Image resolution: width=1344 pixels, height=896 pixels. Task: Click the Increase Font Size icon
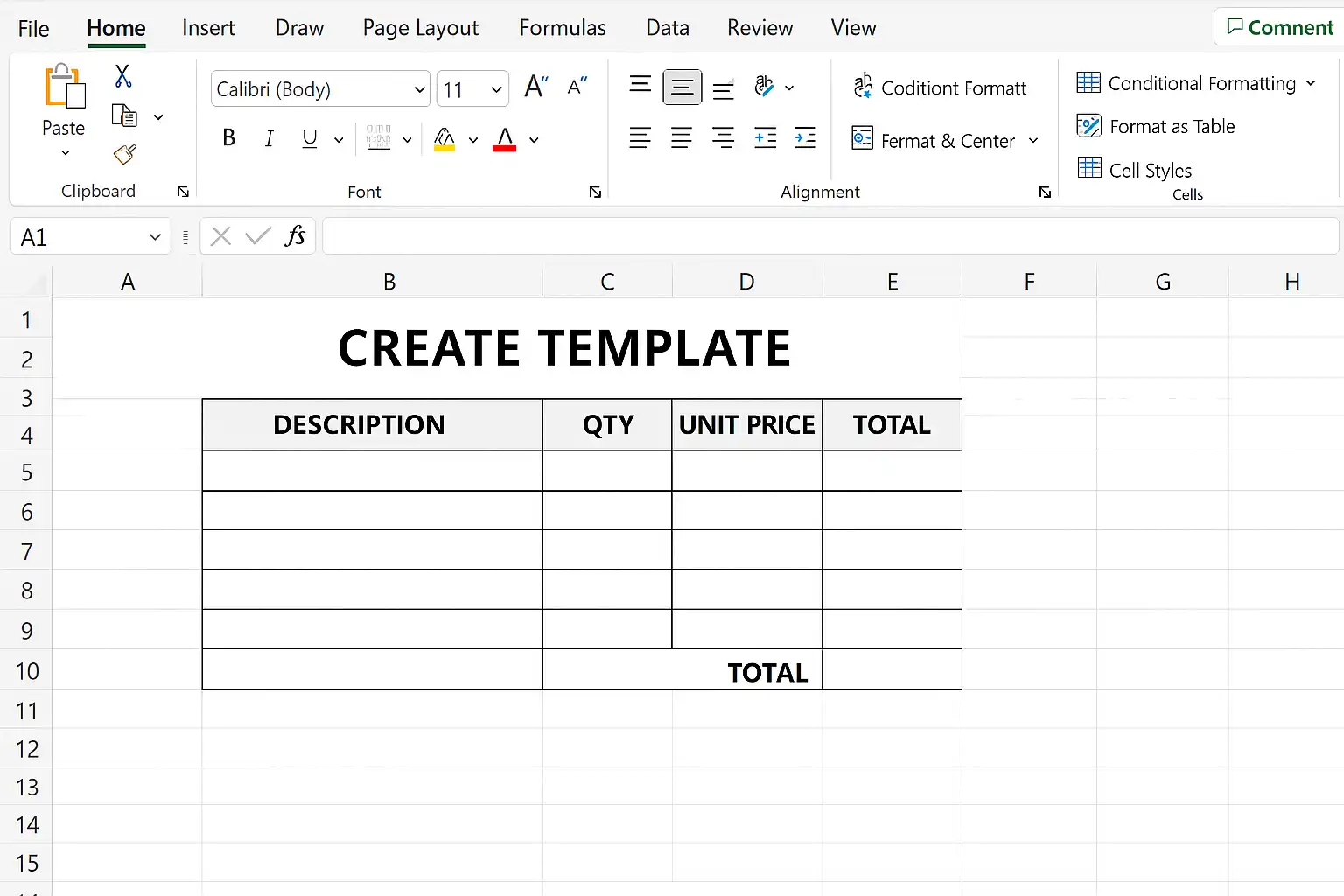(x=535, y=87)
